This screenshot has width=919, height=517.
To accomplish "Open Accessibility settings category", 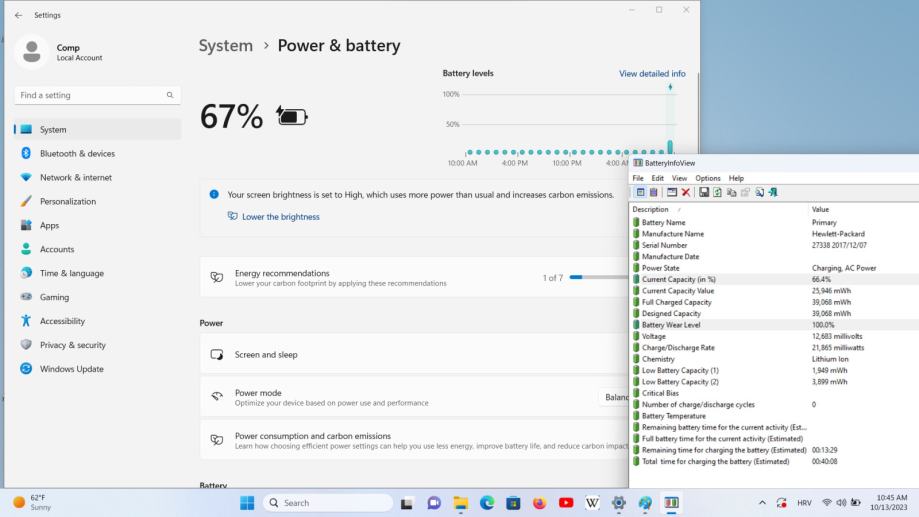I will 97,321.
